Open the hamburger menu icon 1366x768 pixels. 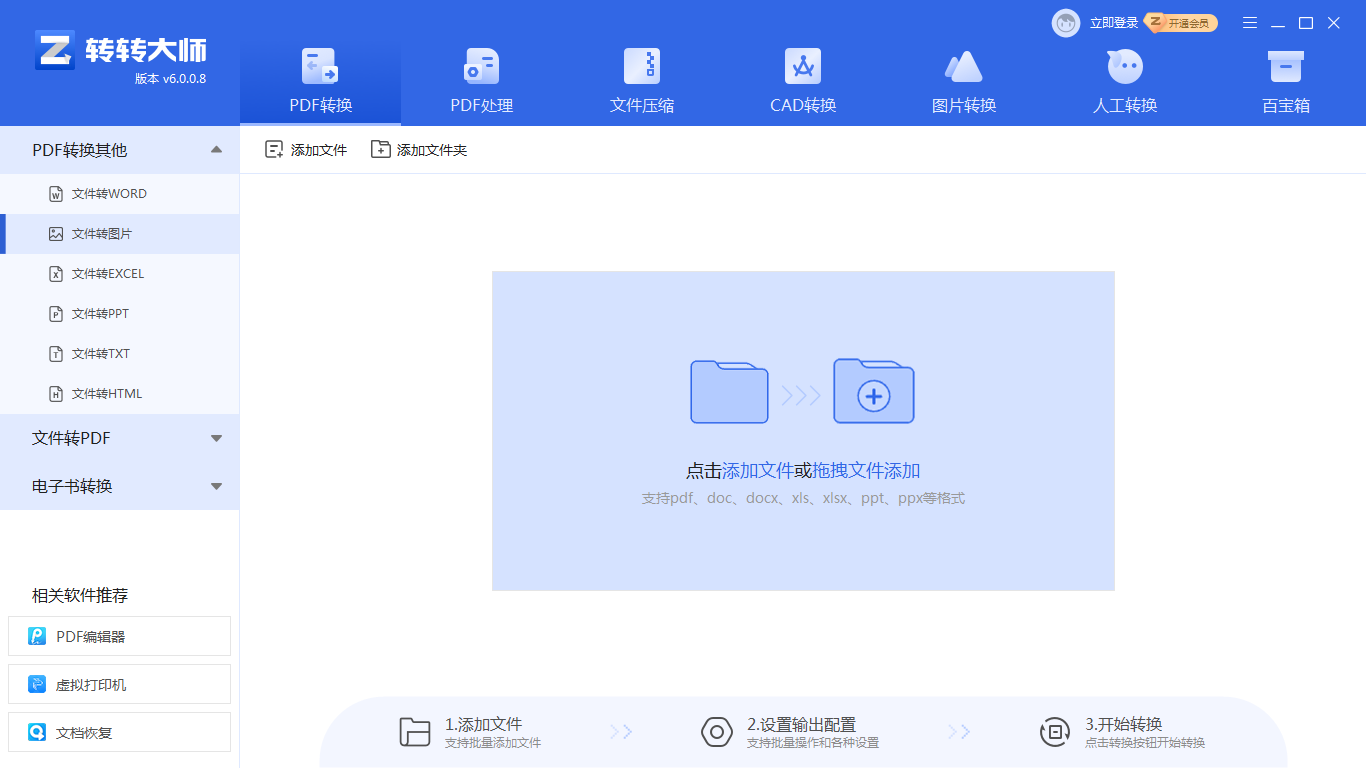click(1250, 23)
